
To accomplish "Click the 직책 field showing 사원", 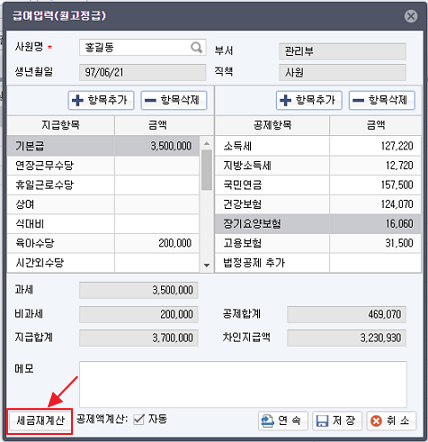I will [x=343, y=72].
